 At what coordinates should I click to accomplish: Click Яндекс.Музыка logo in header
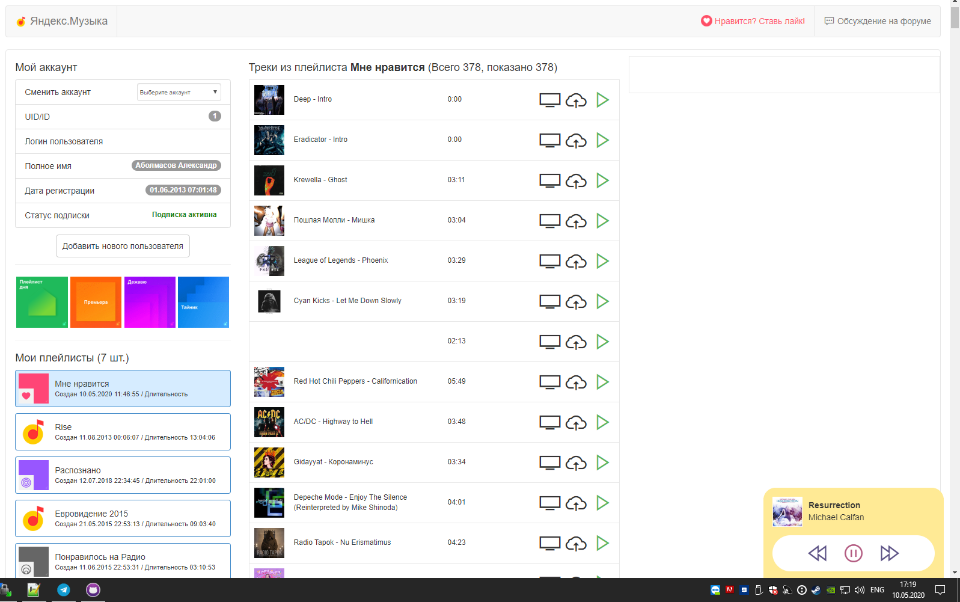(62, 21)
